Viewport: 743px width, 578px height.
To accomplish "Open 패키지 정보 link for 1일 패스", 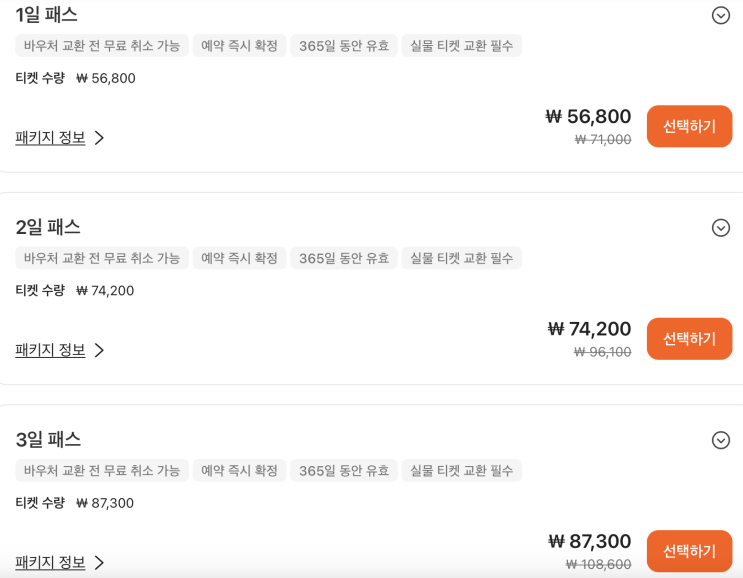I will click(x=51, y=138).
